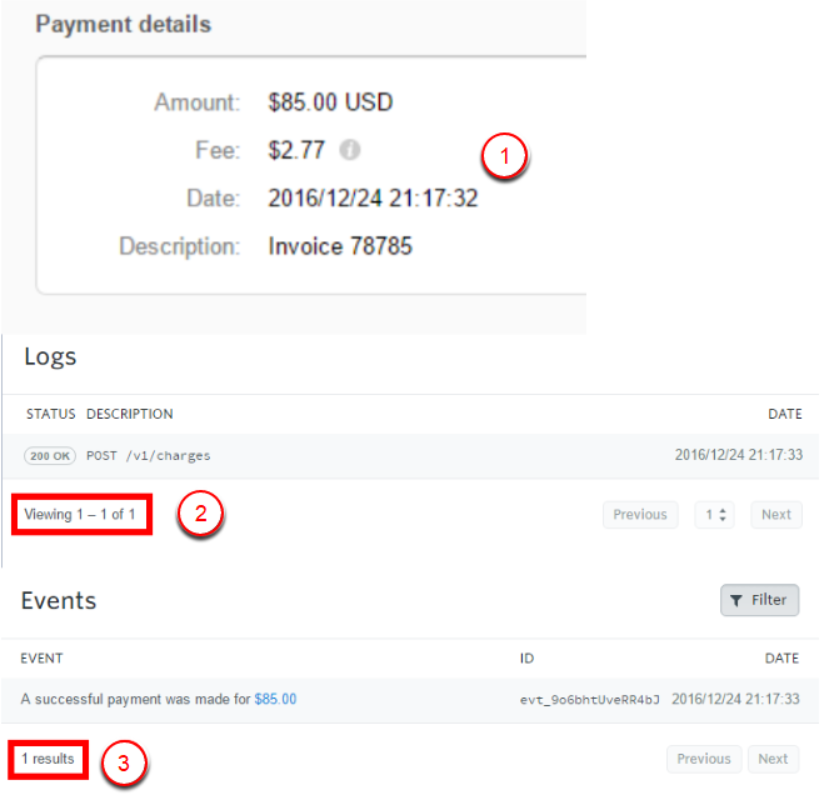The width and height of the screenshot is (822, 797).
Task: Click the red circled number 3 marker
Action: click(123, 763)
